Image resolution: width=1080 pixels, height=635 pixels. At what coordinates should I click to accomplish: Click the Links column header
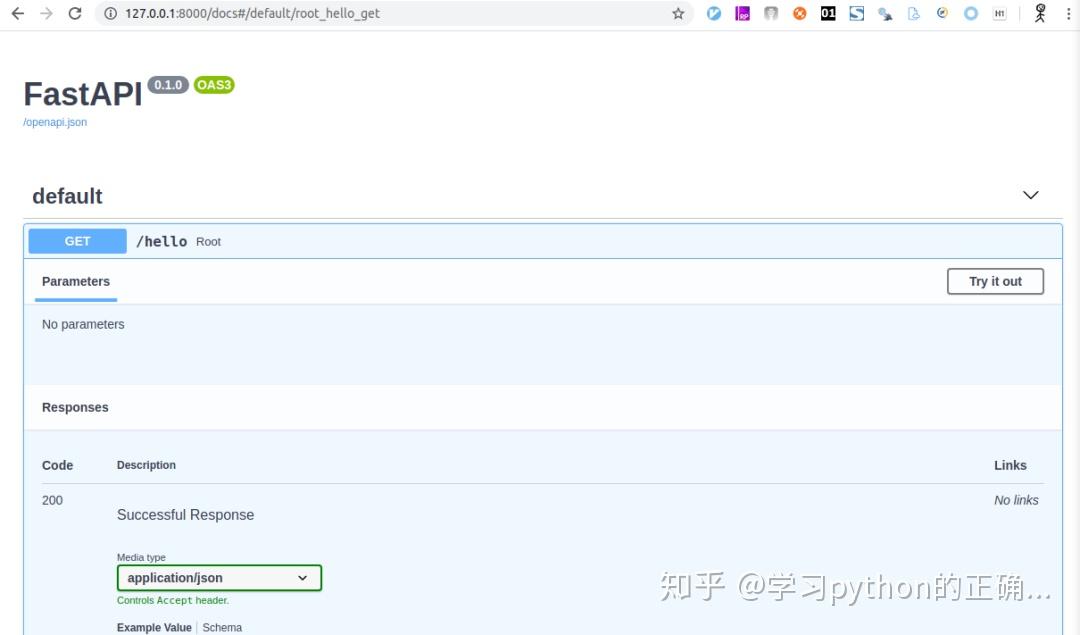coord(1010,465)
